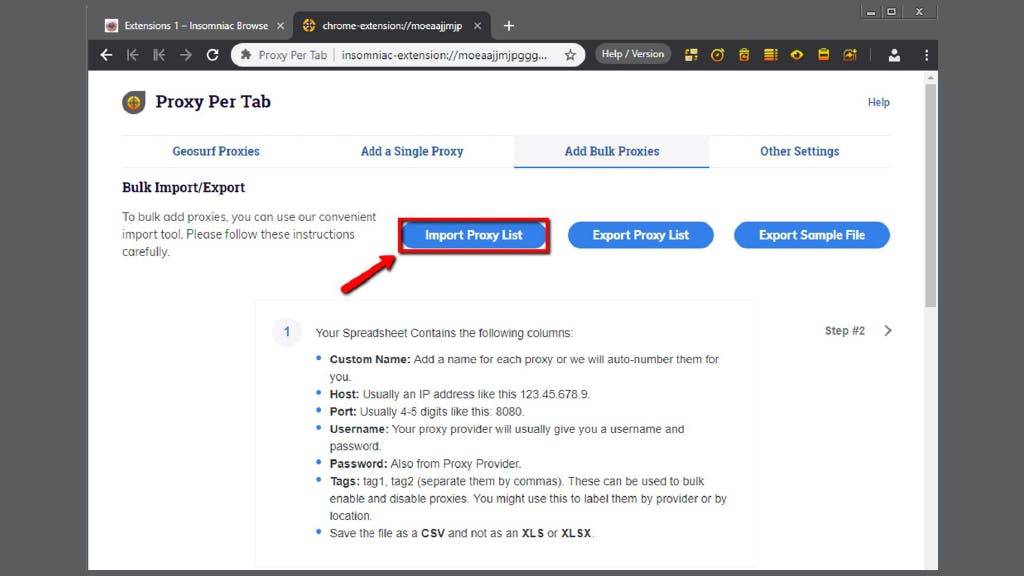This screenshot has width=1024, height=576.
Task: Click the Export Proxy List button
Action: 641,235
